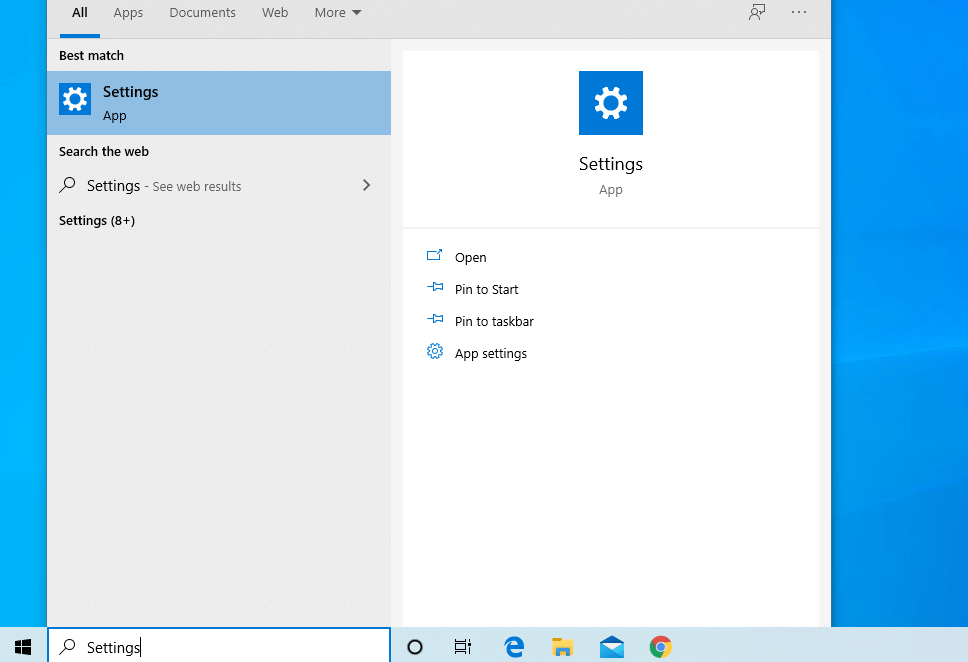This screenshot has width=968, height=662.
Task: Click the Settings title text in preview pane
Action: click(611, 164)
